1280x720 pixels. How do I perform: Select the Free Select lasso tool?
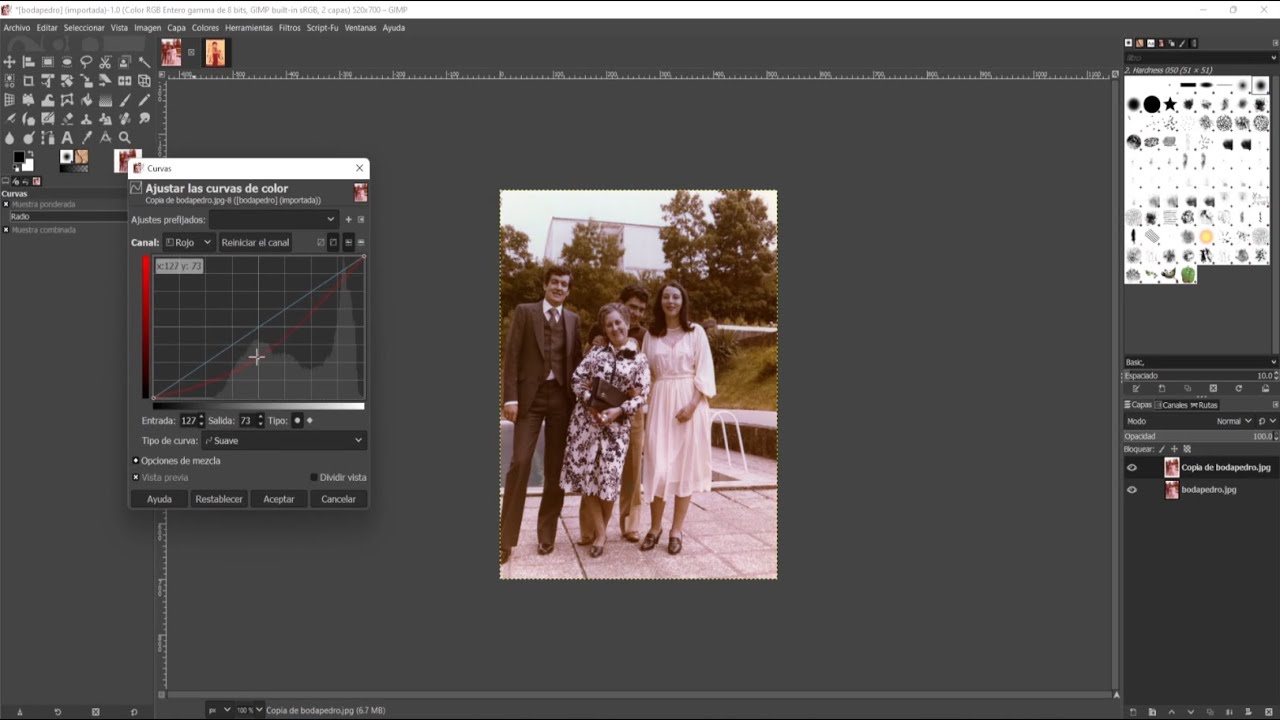86,62
